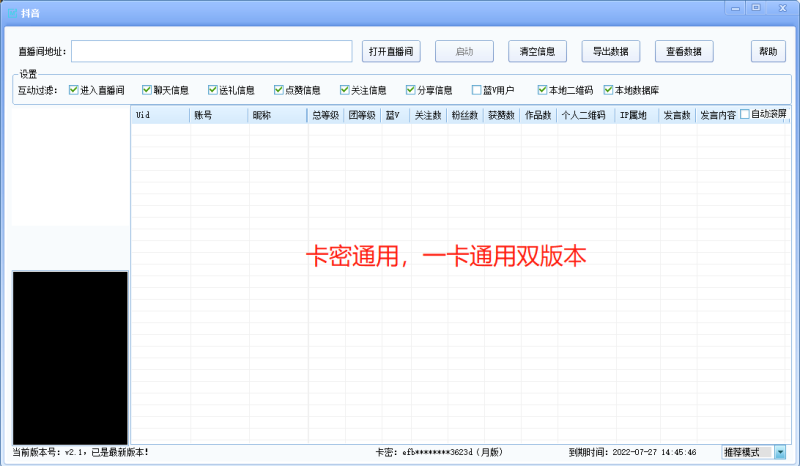Viewport: 800px width, 466px height.
Task: Toggle the 点赞信息 checkbox
Action: click(x=279, y=90)
